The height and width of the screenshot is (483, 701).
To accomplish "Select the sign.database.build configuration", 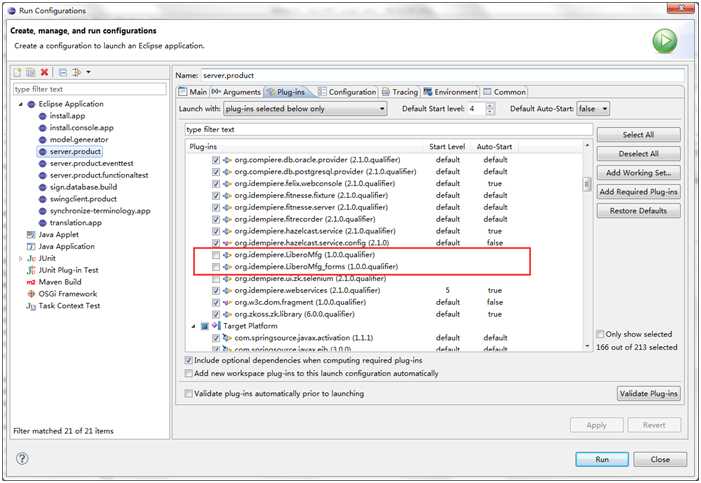I will pyautogui.click(x=83, y=187).
